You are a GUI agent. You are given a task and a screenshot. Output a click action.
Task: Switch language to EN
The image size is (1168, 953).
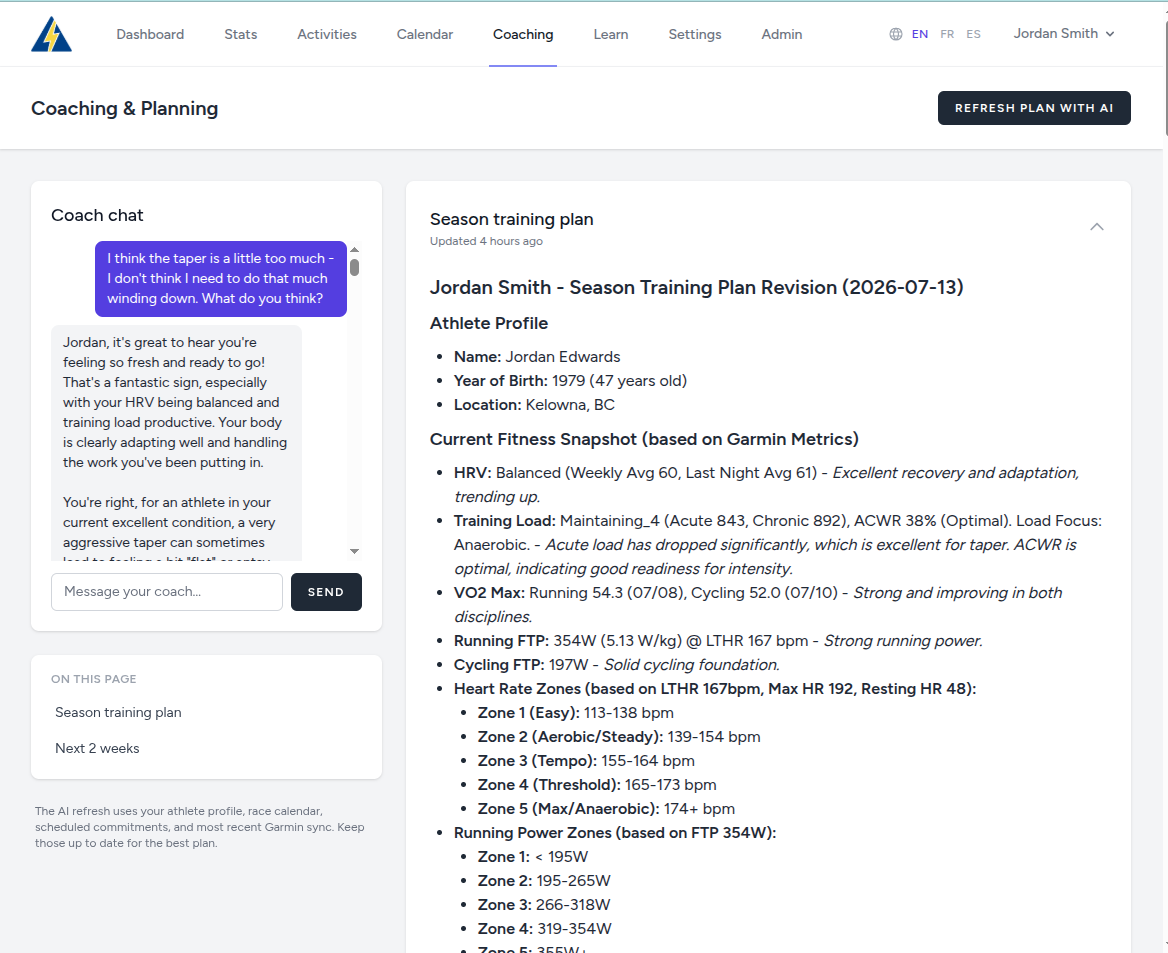click(x=920, y=34)
